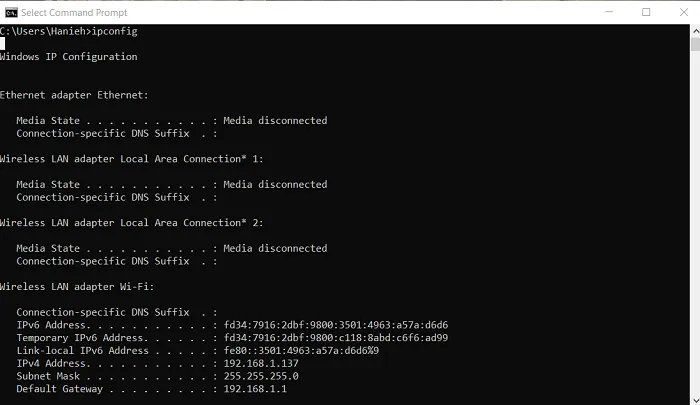Click the Windows IP Configuration line
Viewport: 700px width, 405px height.
[68, 57]
